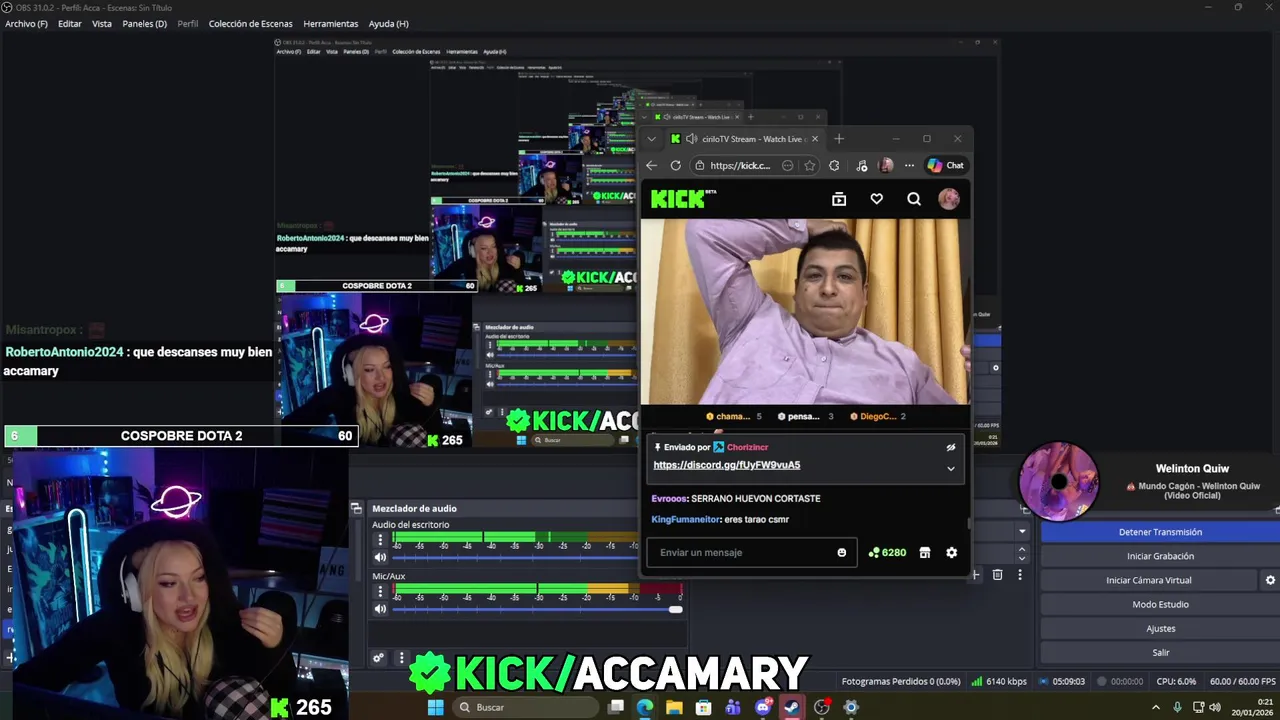Click the Iniciar Cámara Virtual button

coord(1148,580)
